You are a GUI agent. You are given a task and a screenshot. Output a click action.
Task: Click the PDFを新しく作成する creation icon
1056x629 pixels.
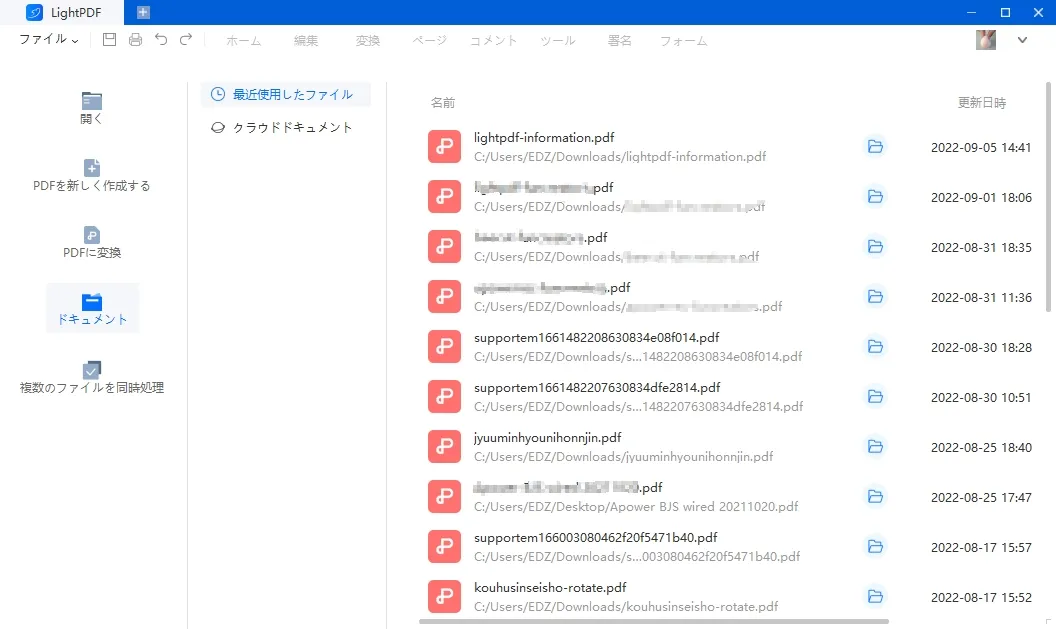click(92, 168)
